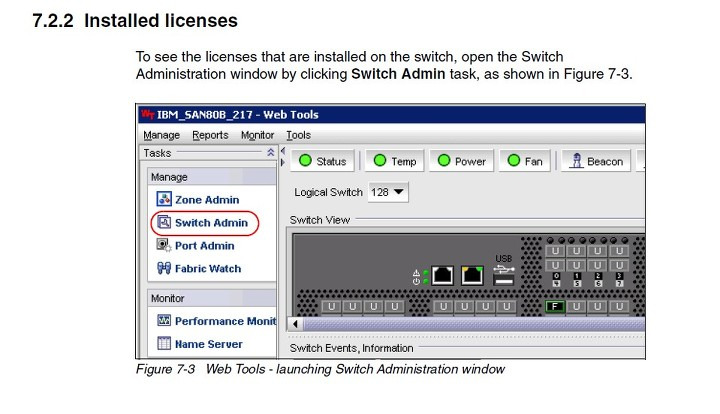Click the 7.2.2 Installed licenses heading
Screen dimensions: 720x414
[135, 21]
